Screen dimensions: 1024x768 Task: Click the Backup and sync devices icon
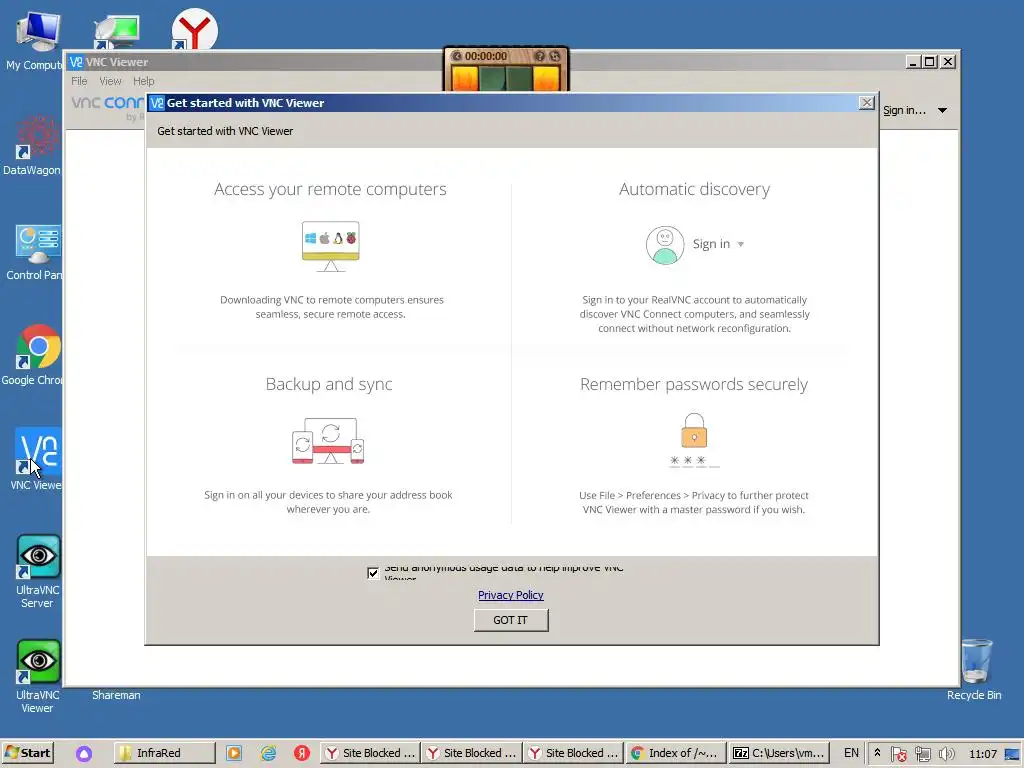328,441
